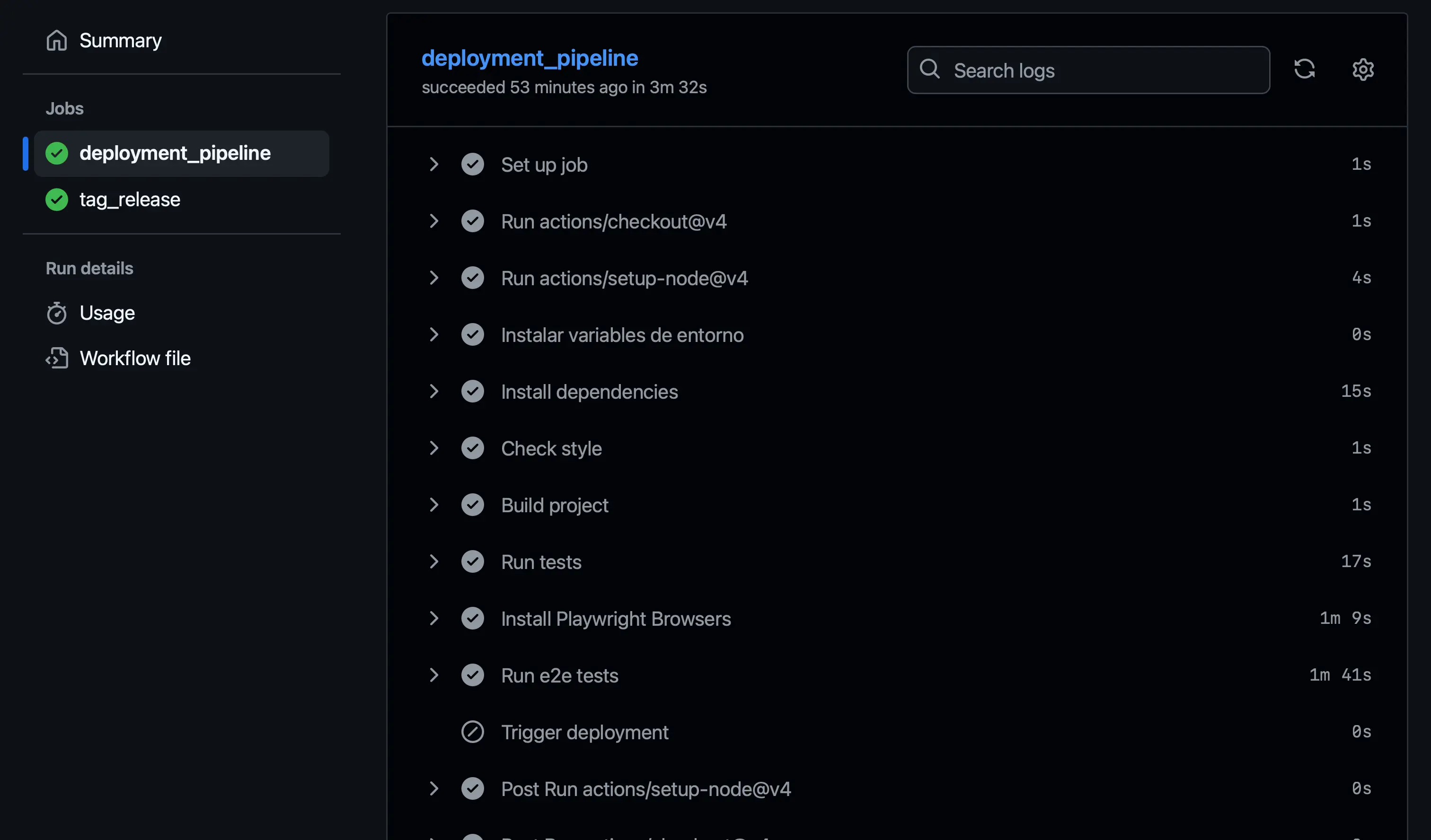Expand the Install Playwright Browsers step
The width and height of the screenshot is (1431, 840).
point(434,618)
